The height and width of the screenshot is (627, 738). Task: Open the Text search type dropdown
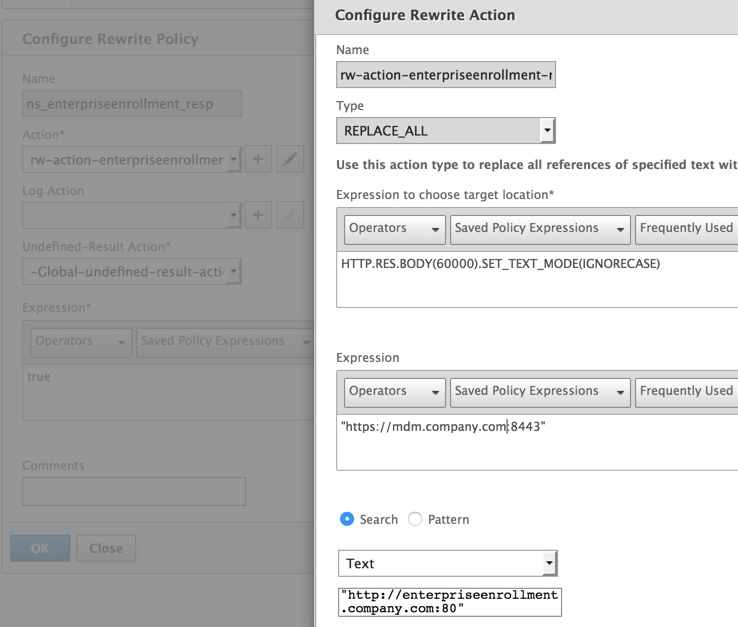tap(448, 564)
